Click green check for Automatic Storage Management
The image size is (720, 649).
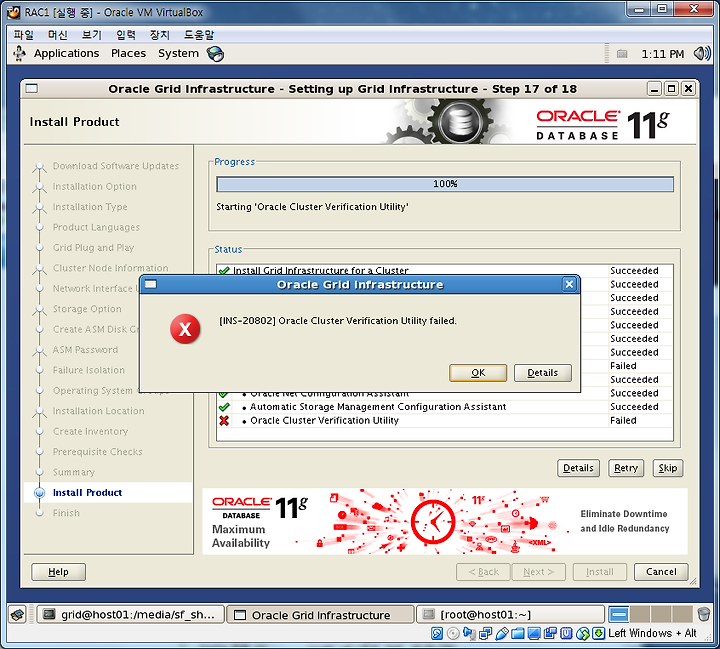tap(224, 407)
